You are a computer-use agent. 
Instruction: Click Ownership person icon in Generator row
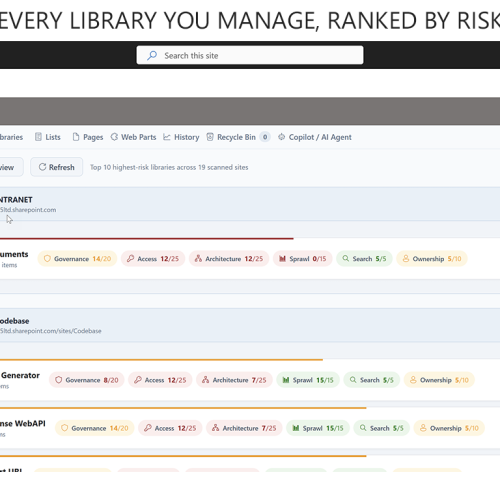point(413,380)
